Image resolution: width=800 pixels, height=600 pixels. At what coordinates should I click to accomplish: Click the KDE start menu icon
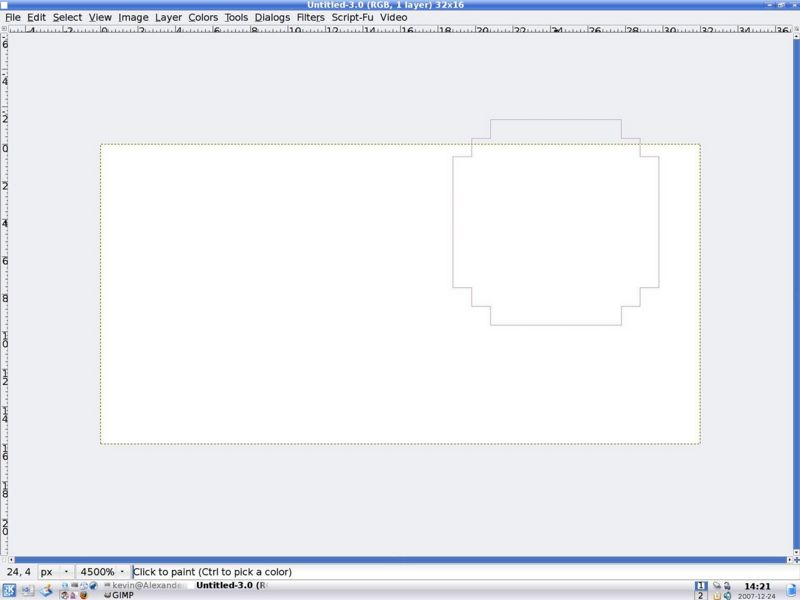[x=8, y=590]
